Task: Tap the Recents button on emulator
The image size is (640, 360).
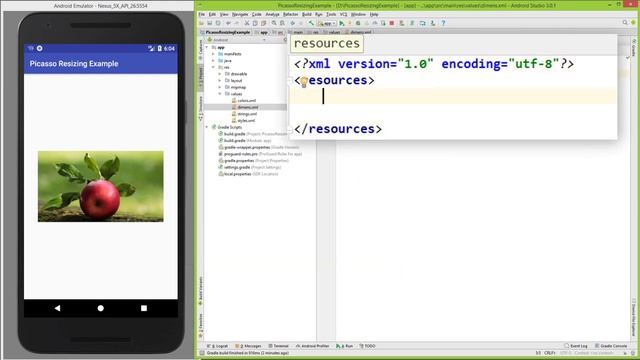Action: pyautogui.click(x=144, y=308)
